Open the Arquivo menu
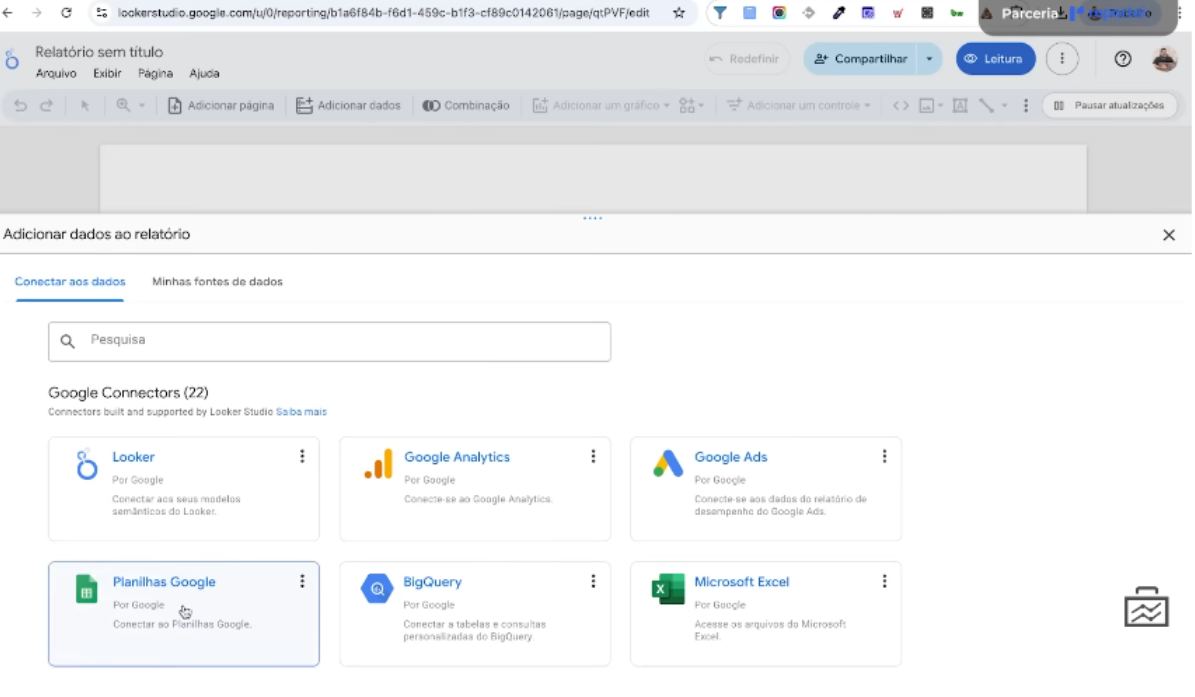 point(56,74)
